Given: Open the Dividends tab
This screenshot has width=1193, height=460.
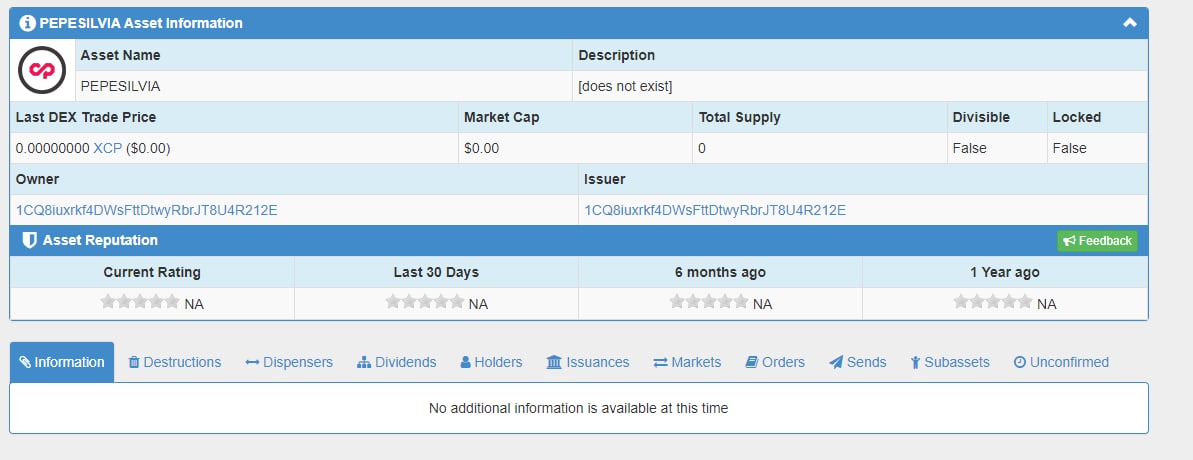Looking at the screenshot, I should (396, 362).
